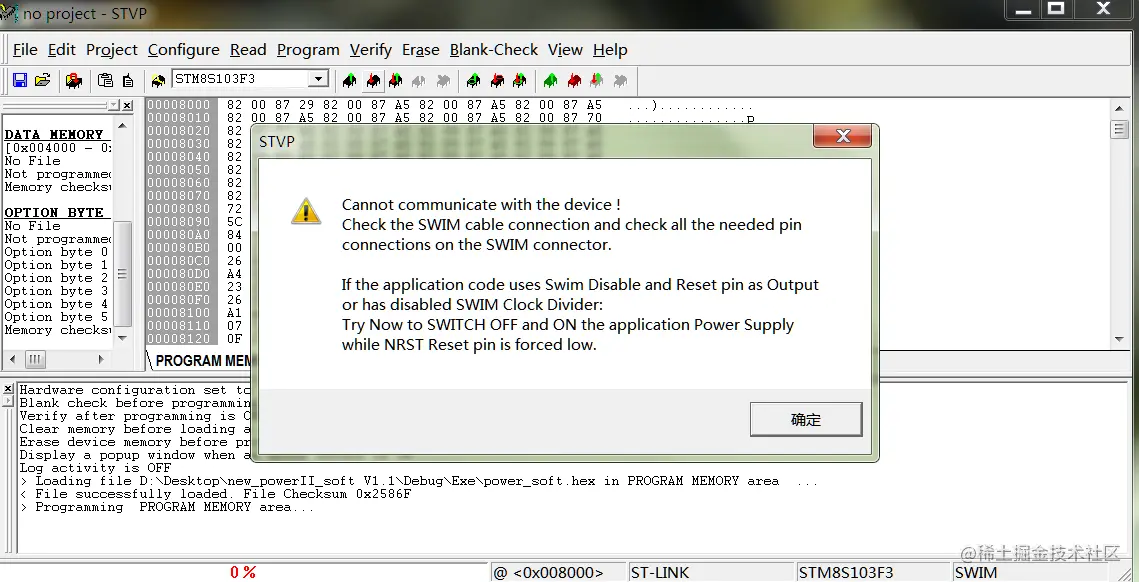Click the left panel horizontal scroll-left arrow

[12, 359]
